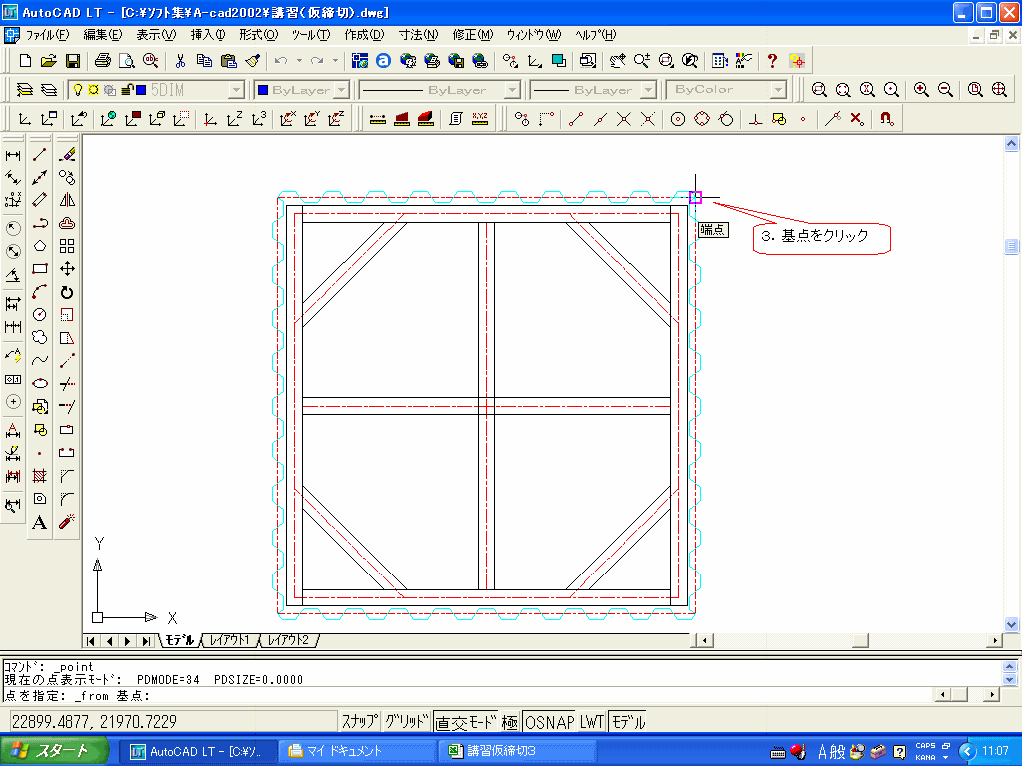Open Help with the red question mark

click(772, 61)
